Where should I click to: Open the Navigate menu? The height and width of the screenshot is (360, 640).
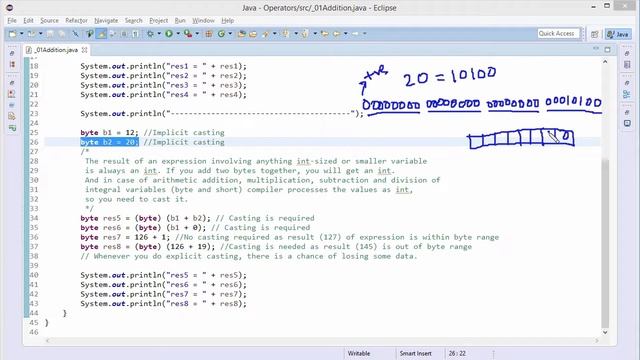[106, 20]
